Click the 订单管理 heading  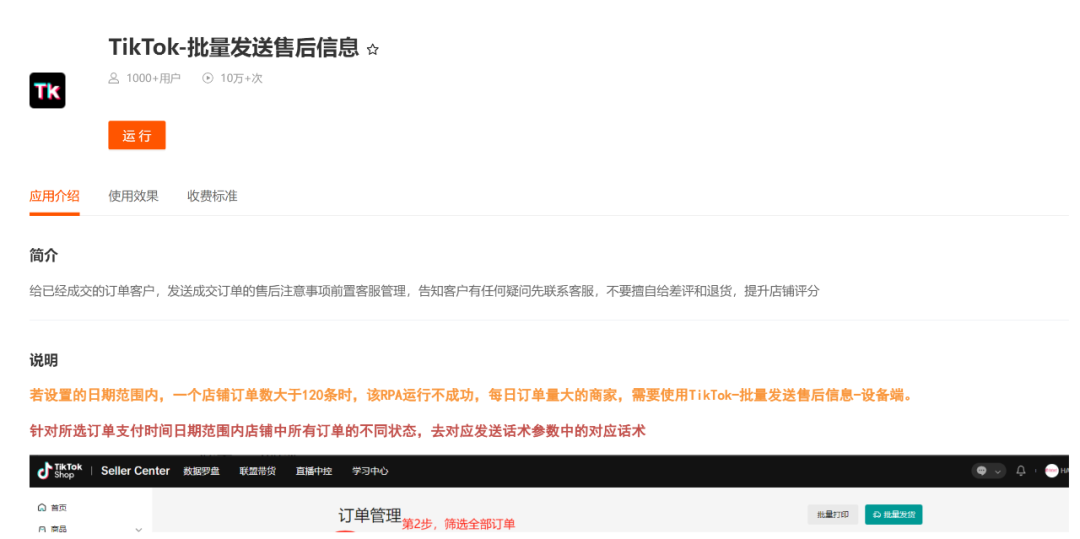[x=369, y=516]
